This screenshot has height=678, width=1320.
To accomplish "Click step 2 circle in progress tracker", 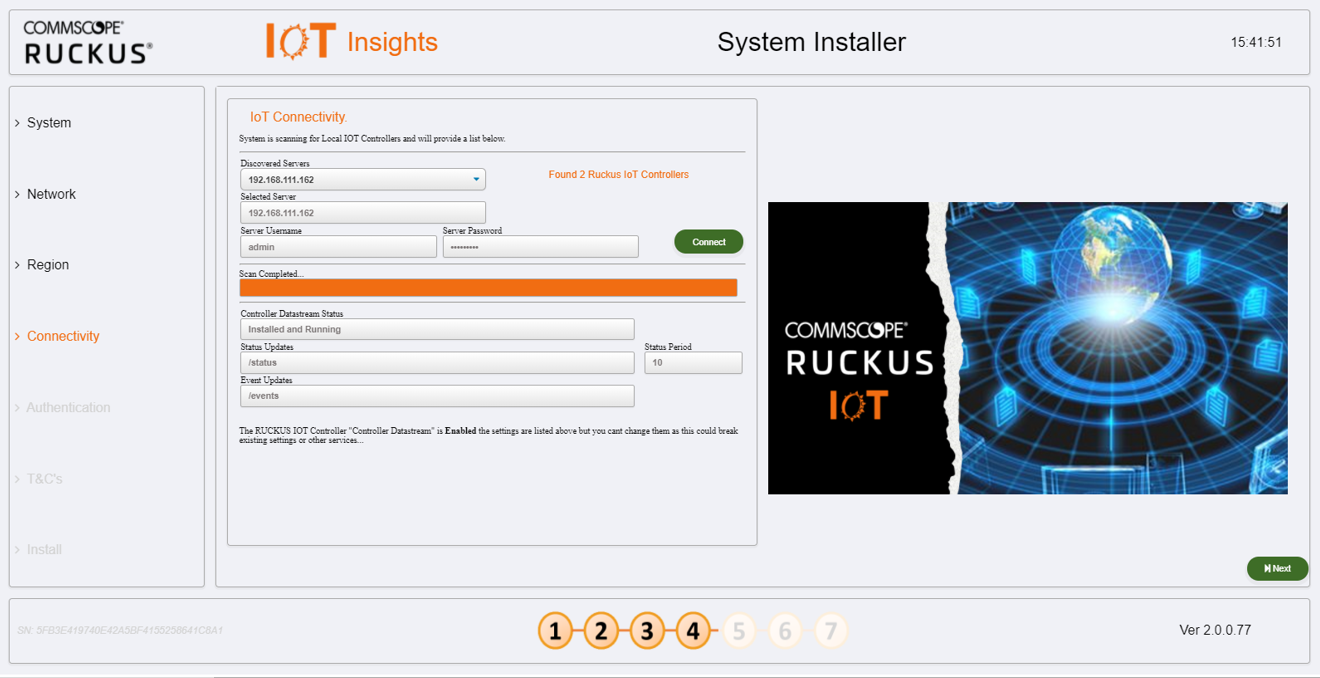I will pyautogui.click(x=601, y=631).
